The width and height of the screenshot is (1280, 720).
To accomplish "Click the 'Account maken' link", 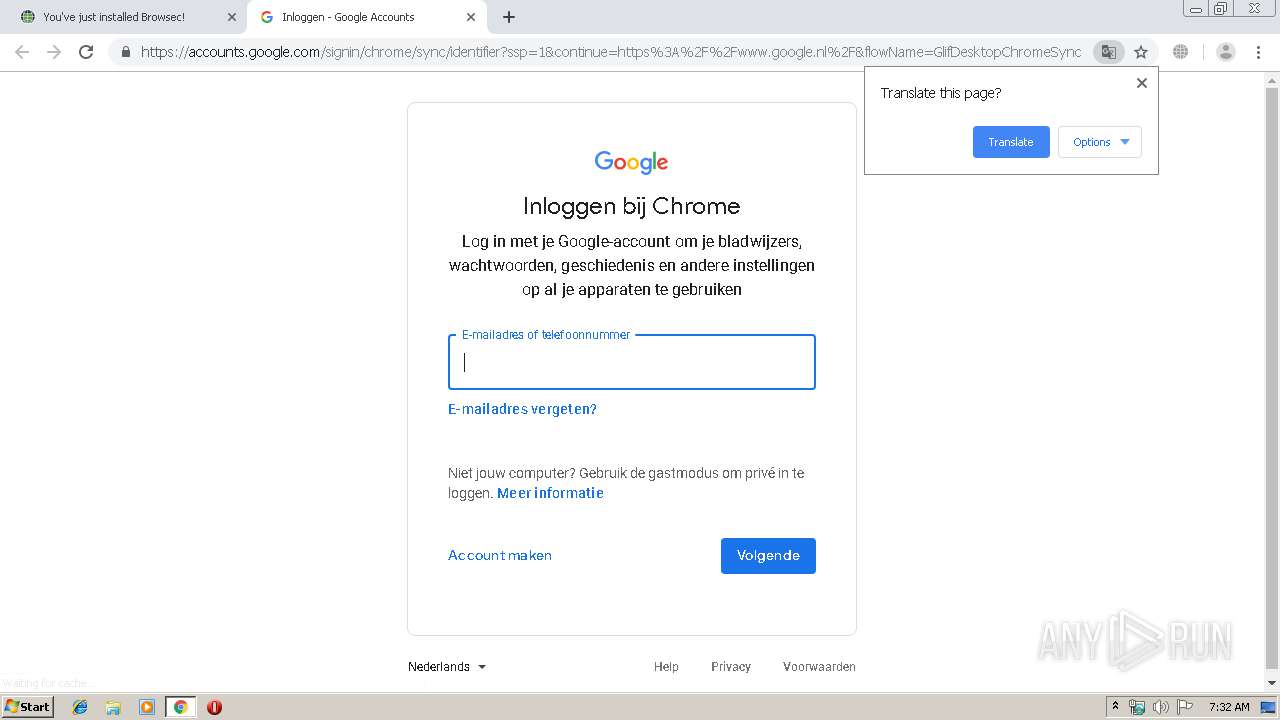I will click(x=500, y=555).
